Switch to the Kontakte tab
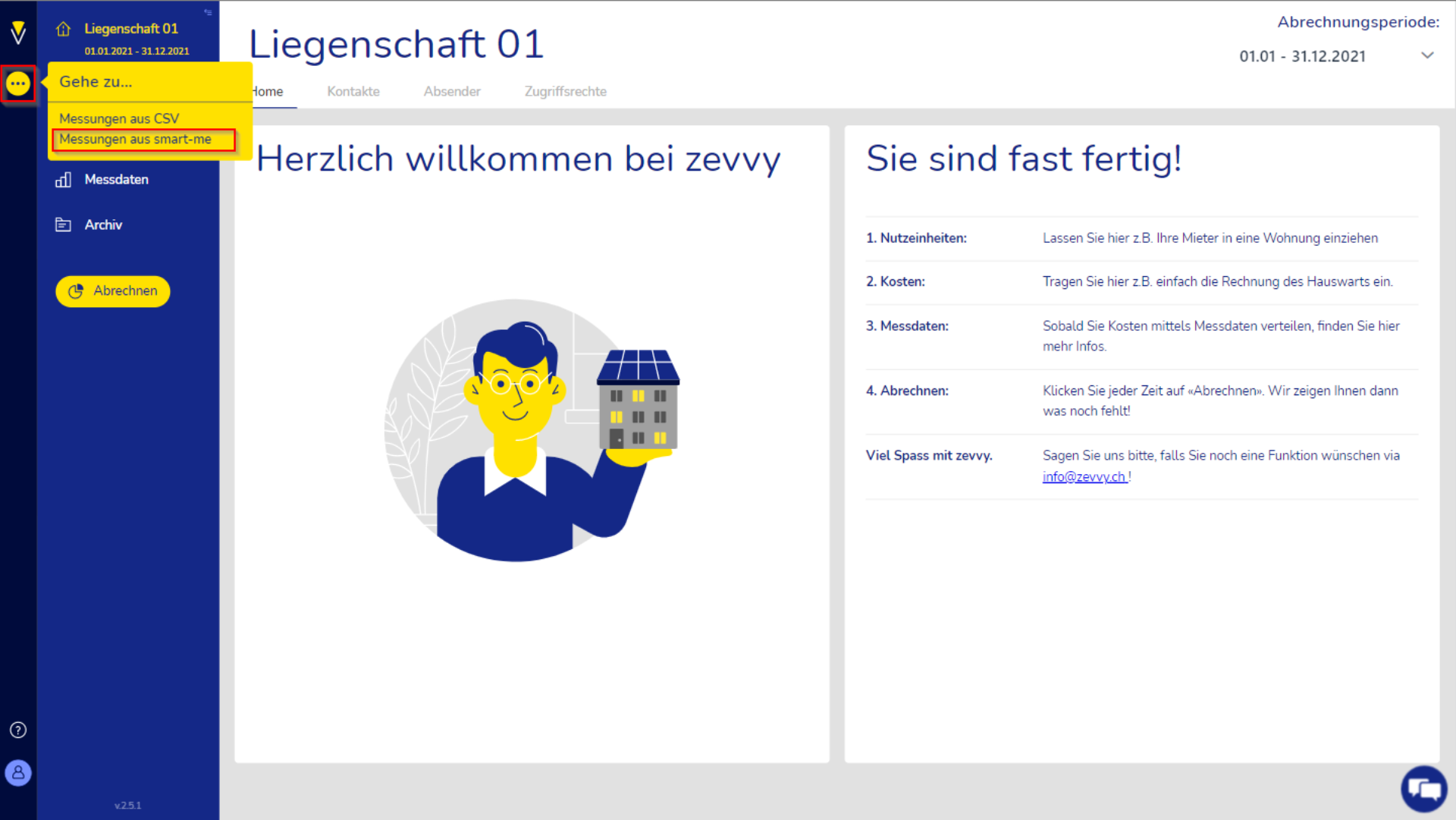The width and height of the screenshot is (1456, 820). pyautogui.click(x=353, y=92)
